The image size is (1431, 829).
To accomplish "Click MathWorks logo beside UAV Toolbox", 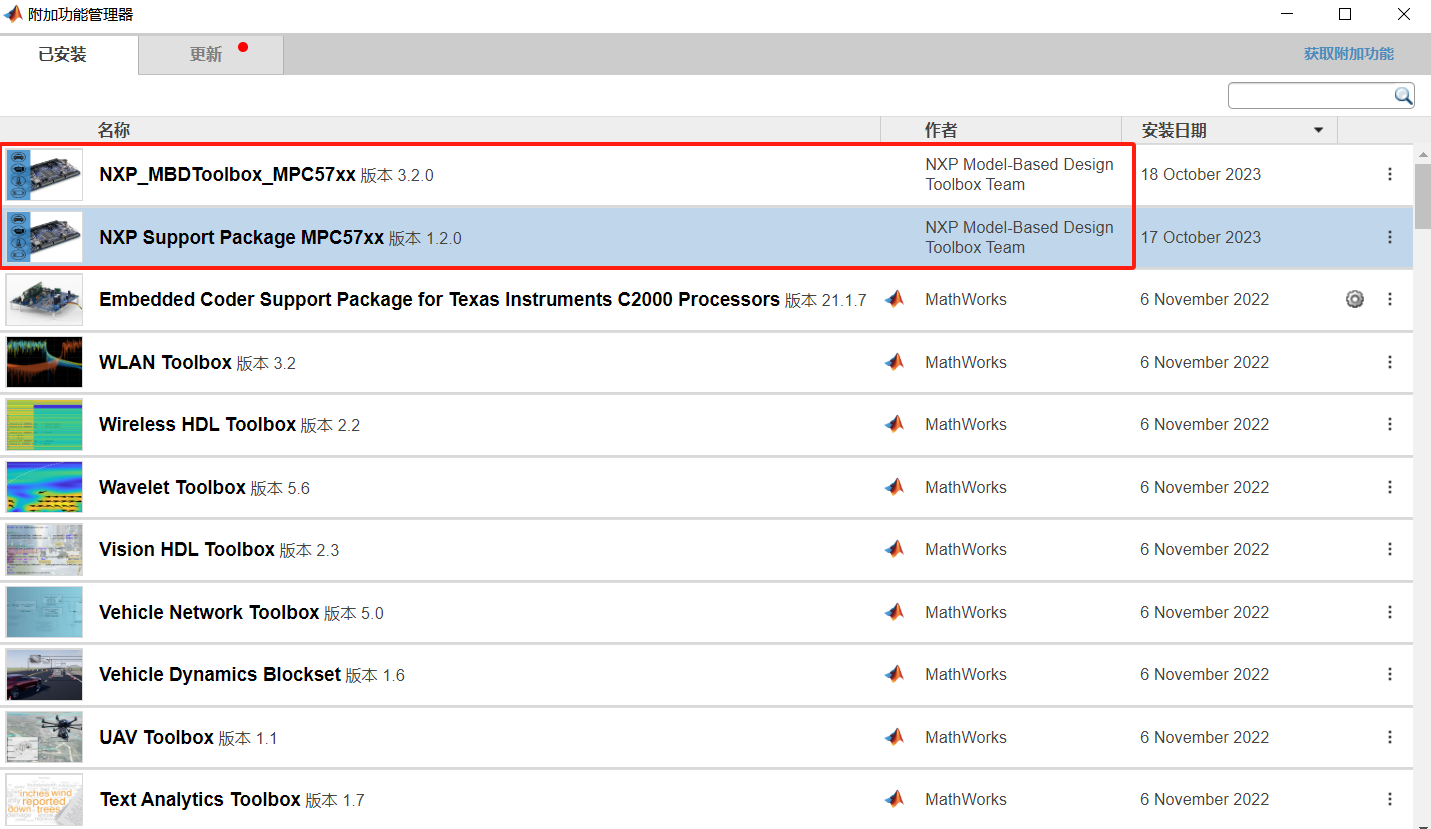I will [x=894, y=737].
